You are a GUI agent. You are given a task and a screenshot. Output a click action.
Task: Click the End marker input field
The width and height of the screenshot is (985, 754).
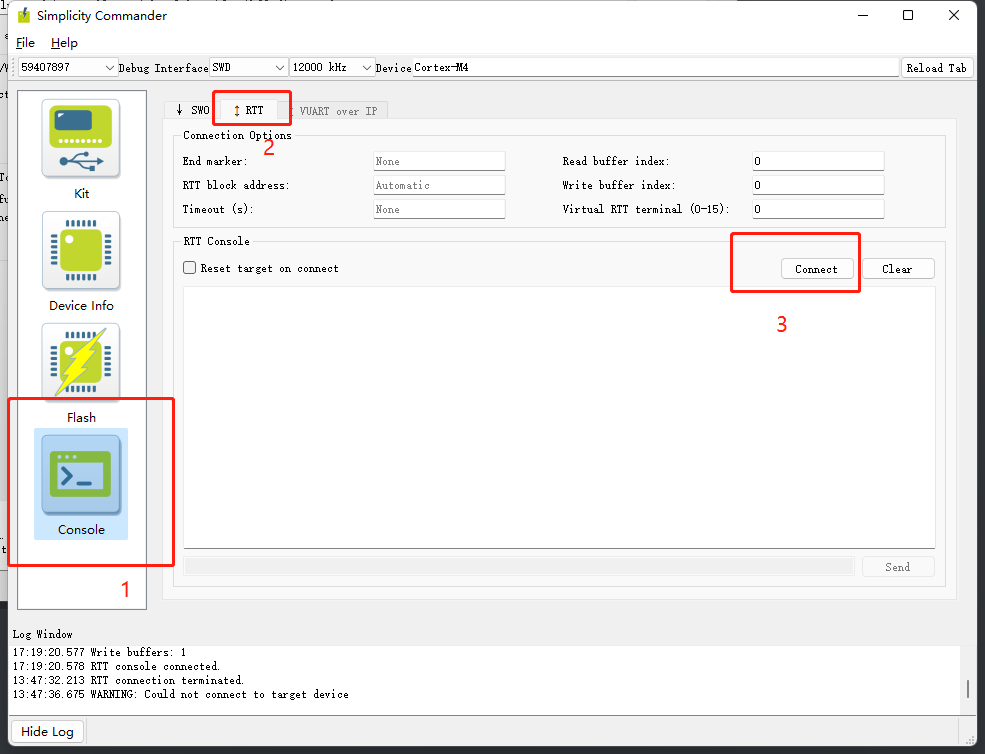(x=439, y=161)
